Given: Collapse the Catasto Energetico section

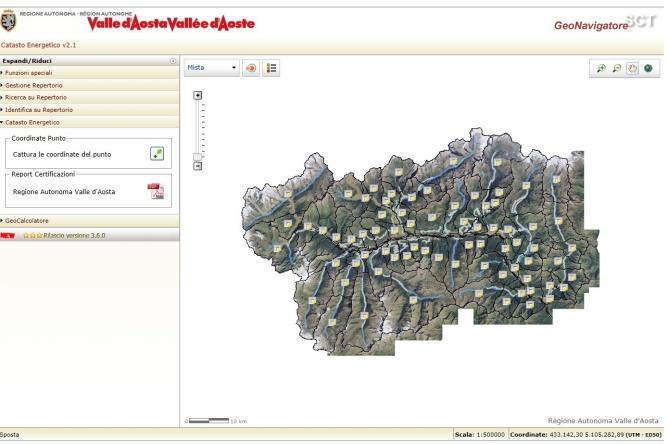Looking at the screenshot, I should (89, 122).
